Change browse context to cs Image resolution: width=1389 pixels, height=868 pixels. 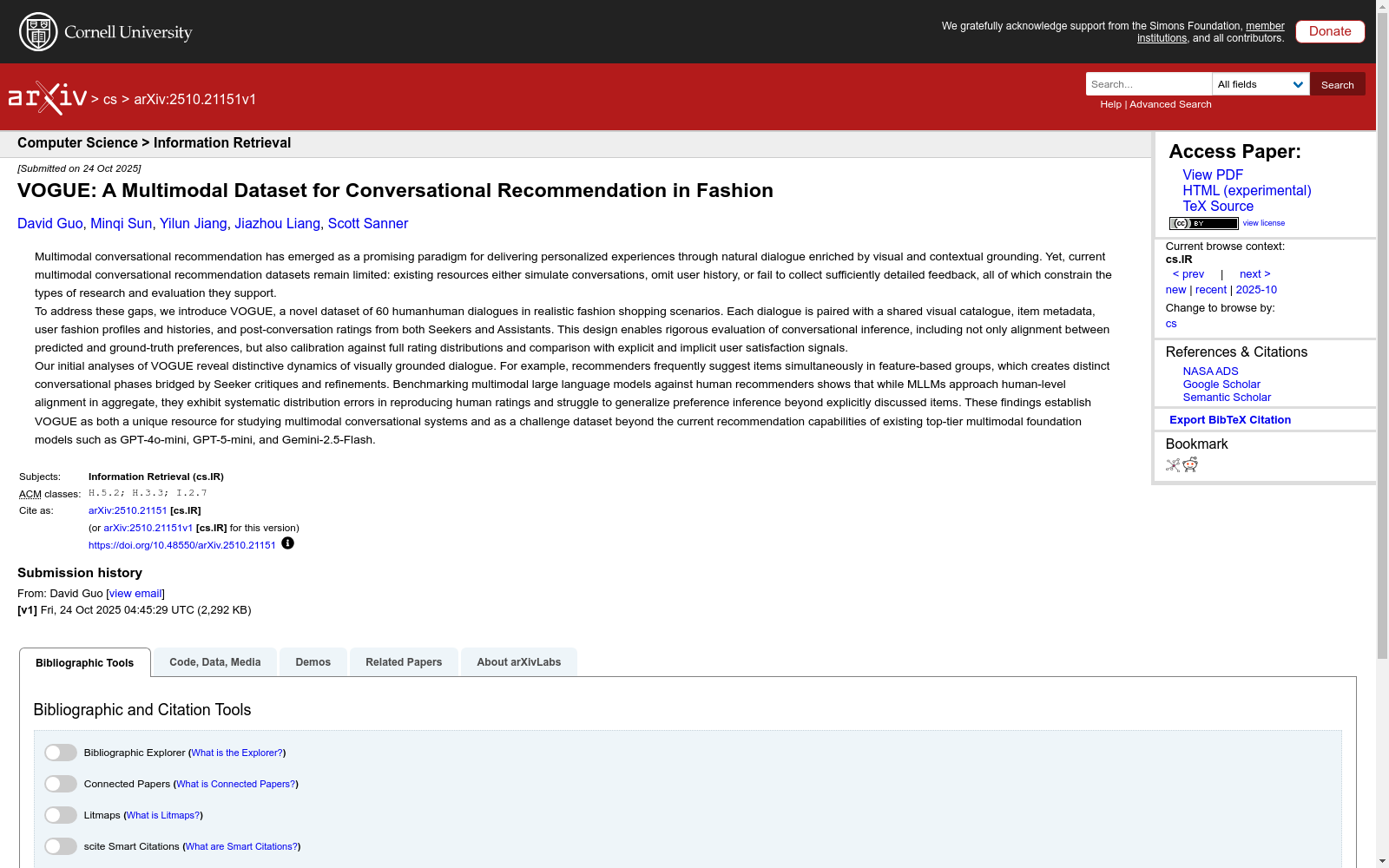(x=1171, y=323)
